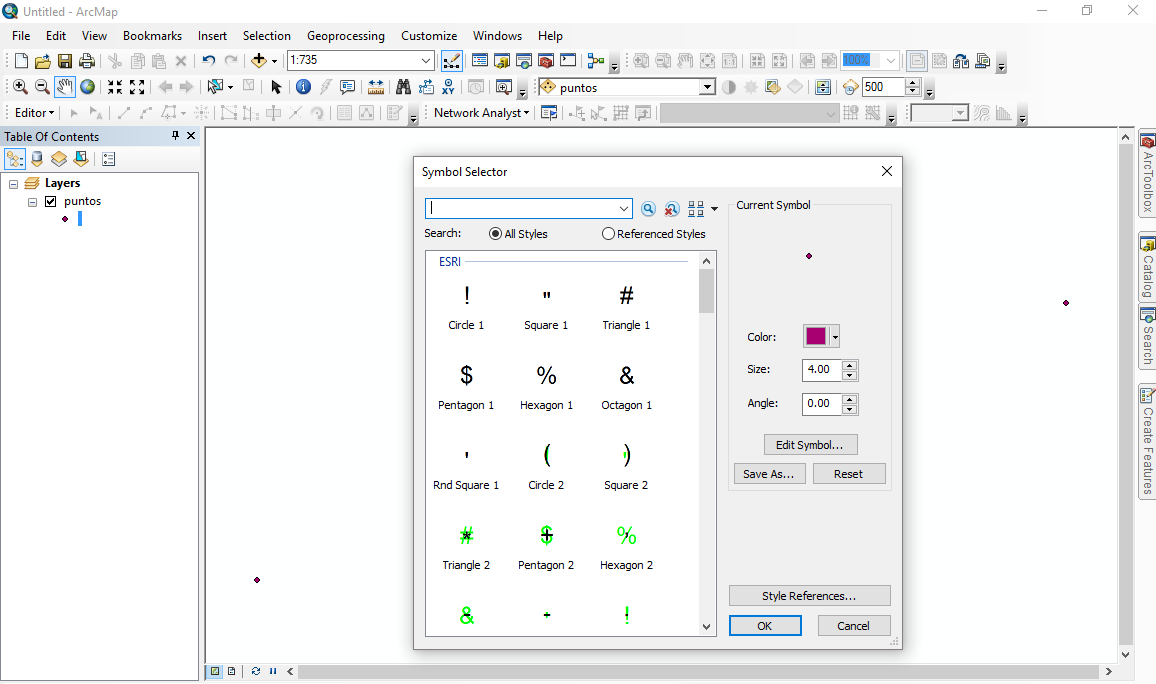1156x684 pixels.
Task: Click the Style References... button
Action: coord(809,596)
